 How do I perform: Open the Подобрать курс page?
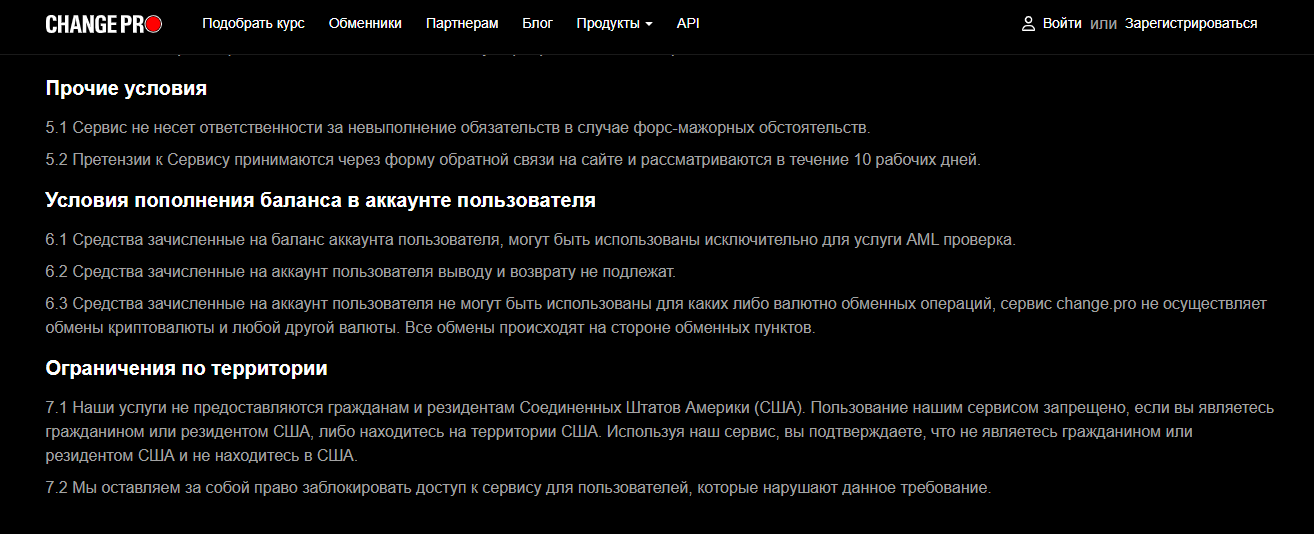[x=253, y=24]
